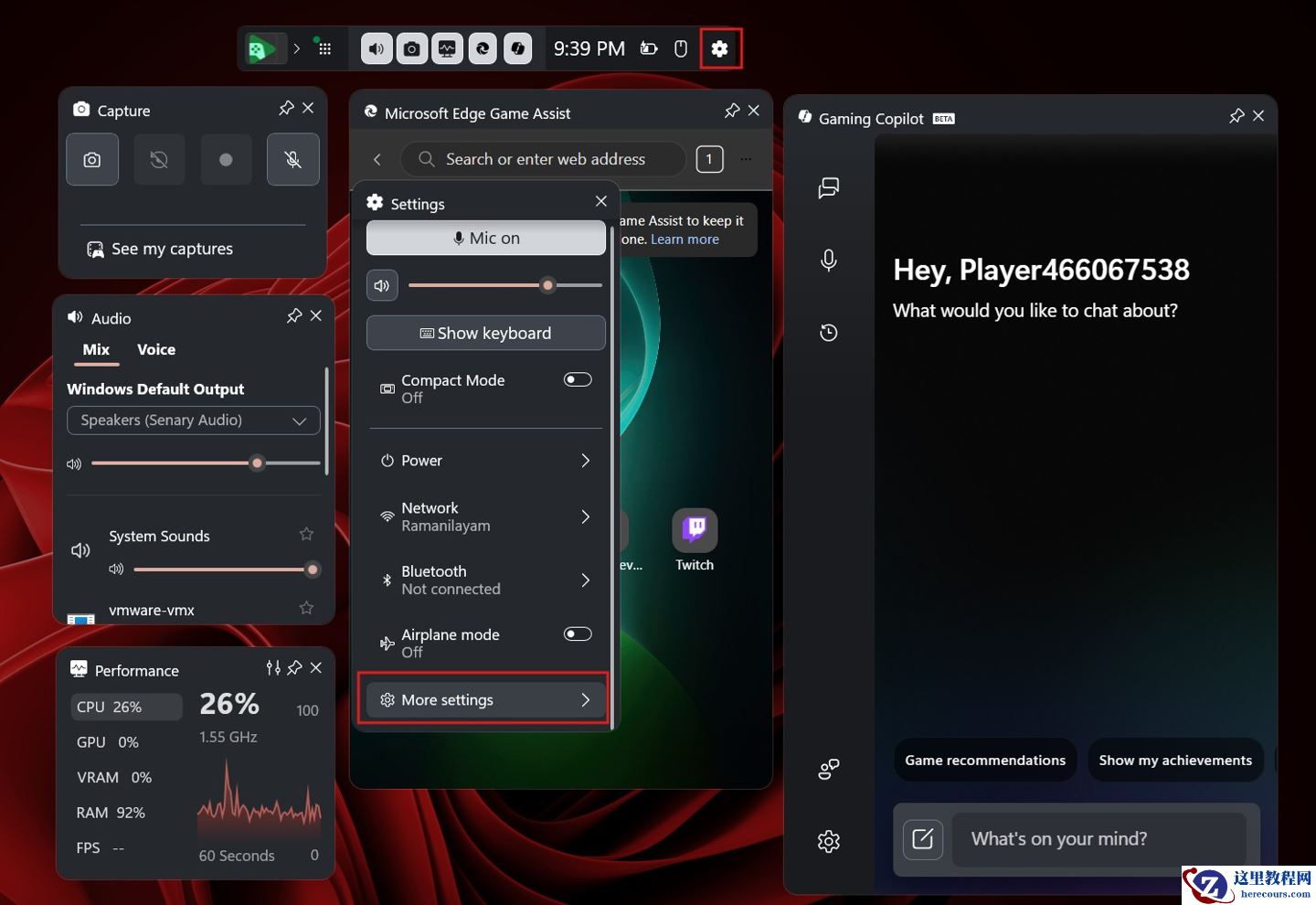
Task: Select GPU in Performance widget
Action: [x=126, y=742]
